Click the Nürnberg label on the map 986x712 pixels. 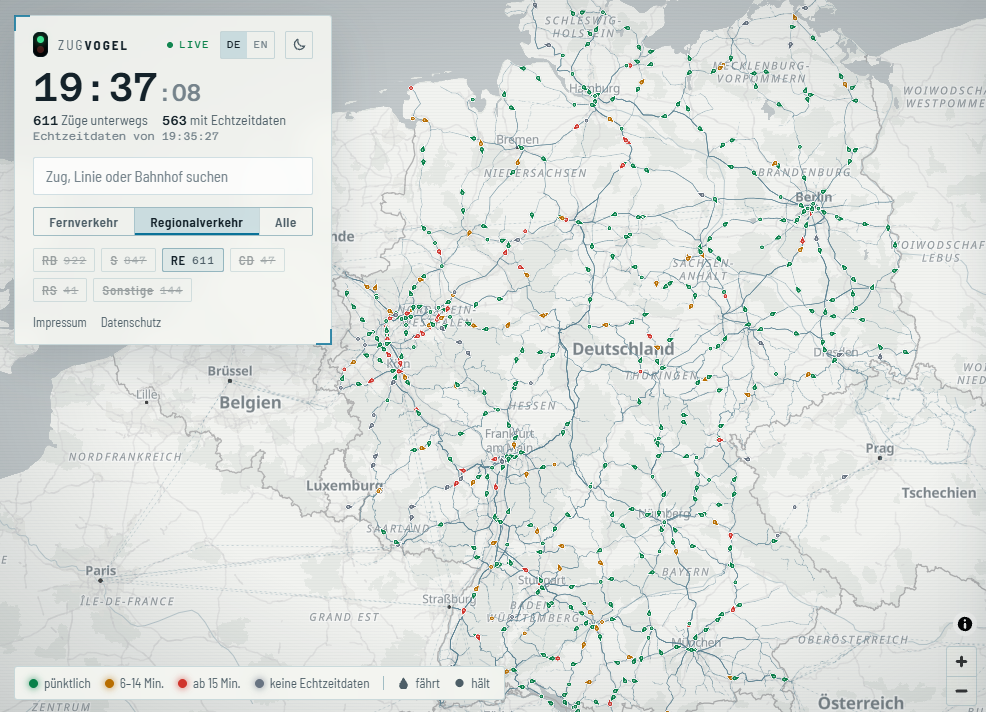pyautogui.click(x=664, y=513)
